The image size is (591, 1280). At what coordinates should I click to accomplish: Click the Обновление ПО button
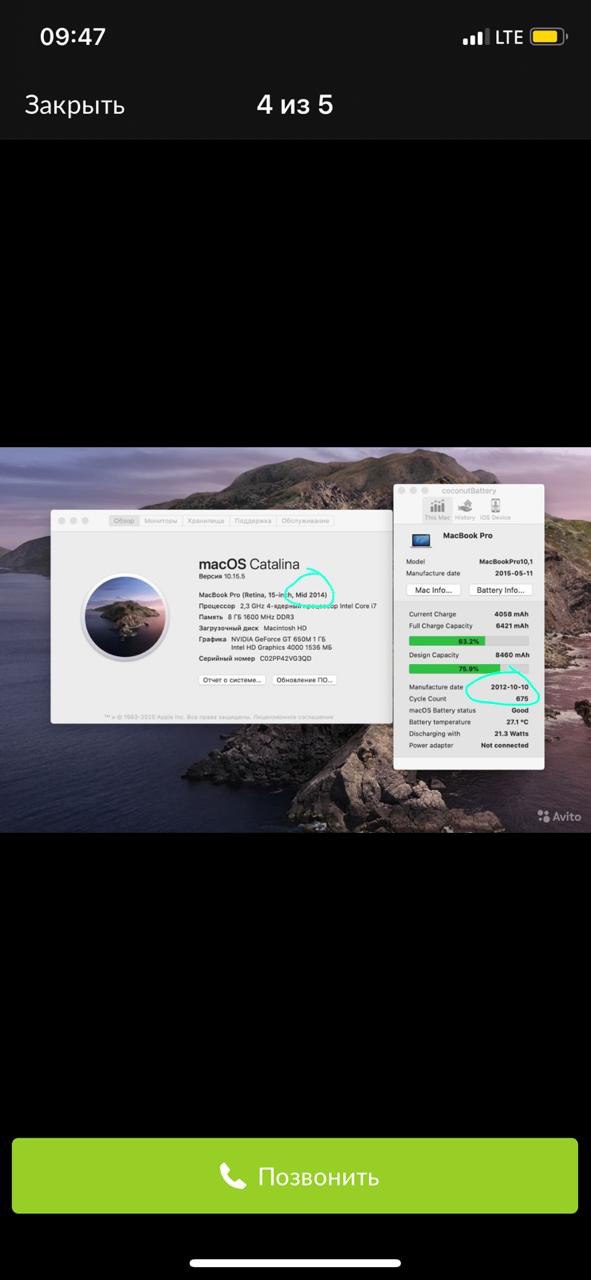[304, 680]
